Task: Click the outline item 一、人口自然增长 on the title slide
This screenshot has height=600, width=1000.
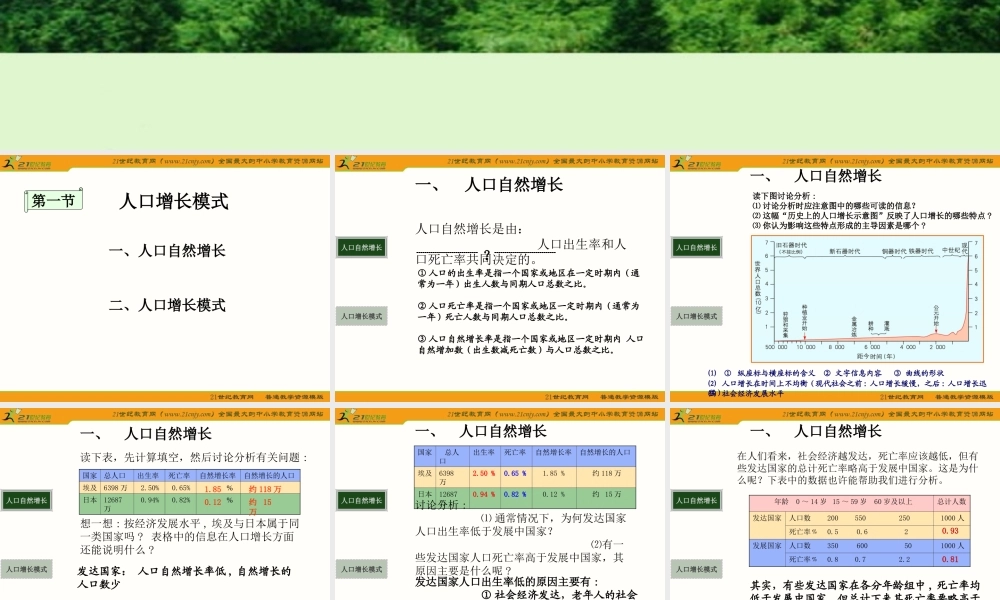Action: pyautogui.click(x=167, y=251)
